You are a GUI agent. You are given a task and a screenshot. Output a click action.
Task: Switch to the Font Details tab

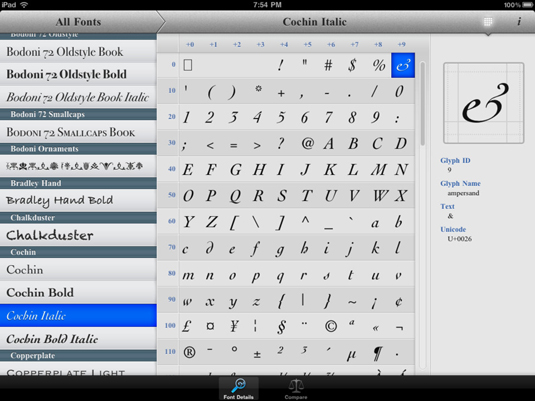click(238, 389)
